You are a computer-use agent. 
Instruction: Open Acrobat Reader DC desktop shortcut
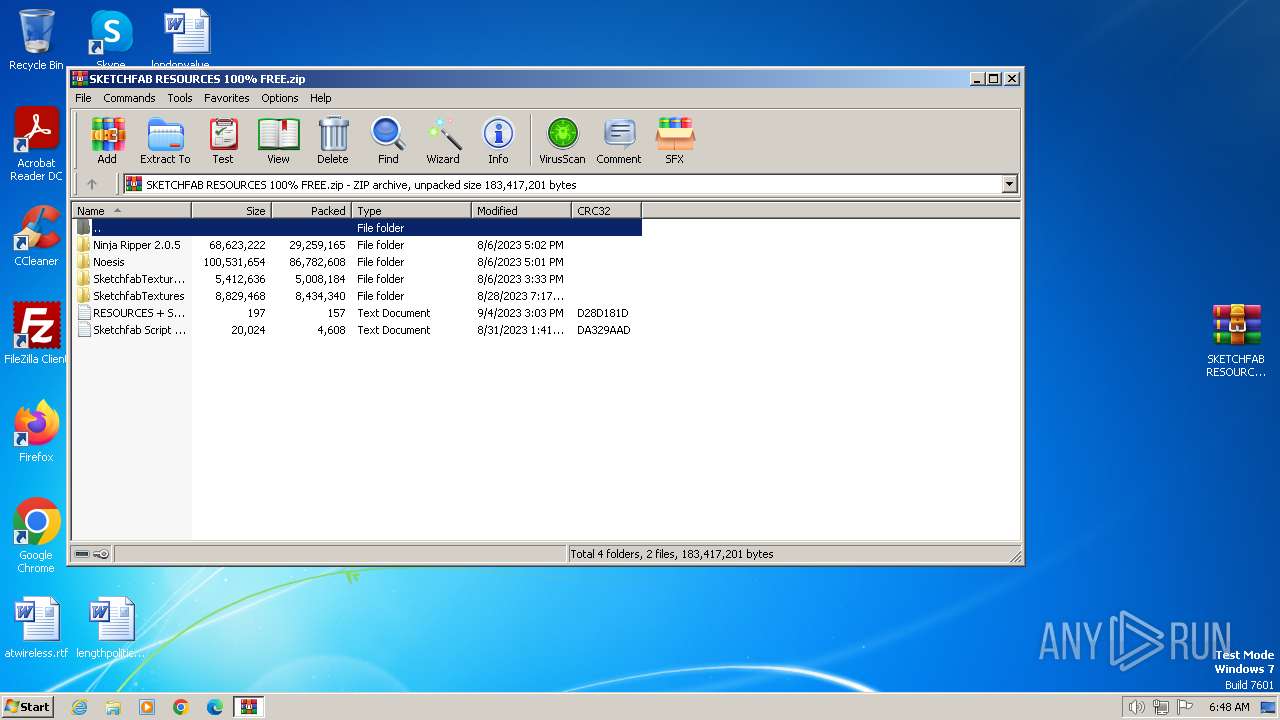click(x=36, y=144)
